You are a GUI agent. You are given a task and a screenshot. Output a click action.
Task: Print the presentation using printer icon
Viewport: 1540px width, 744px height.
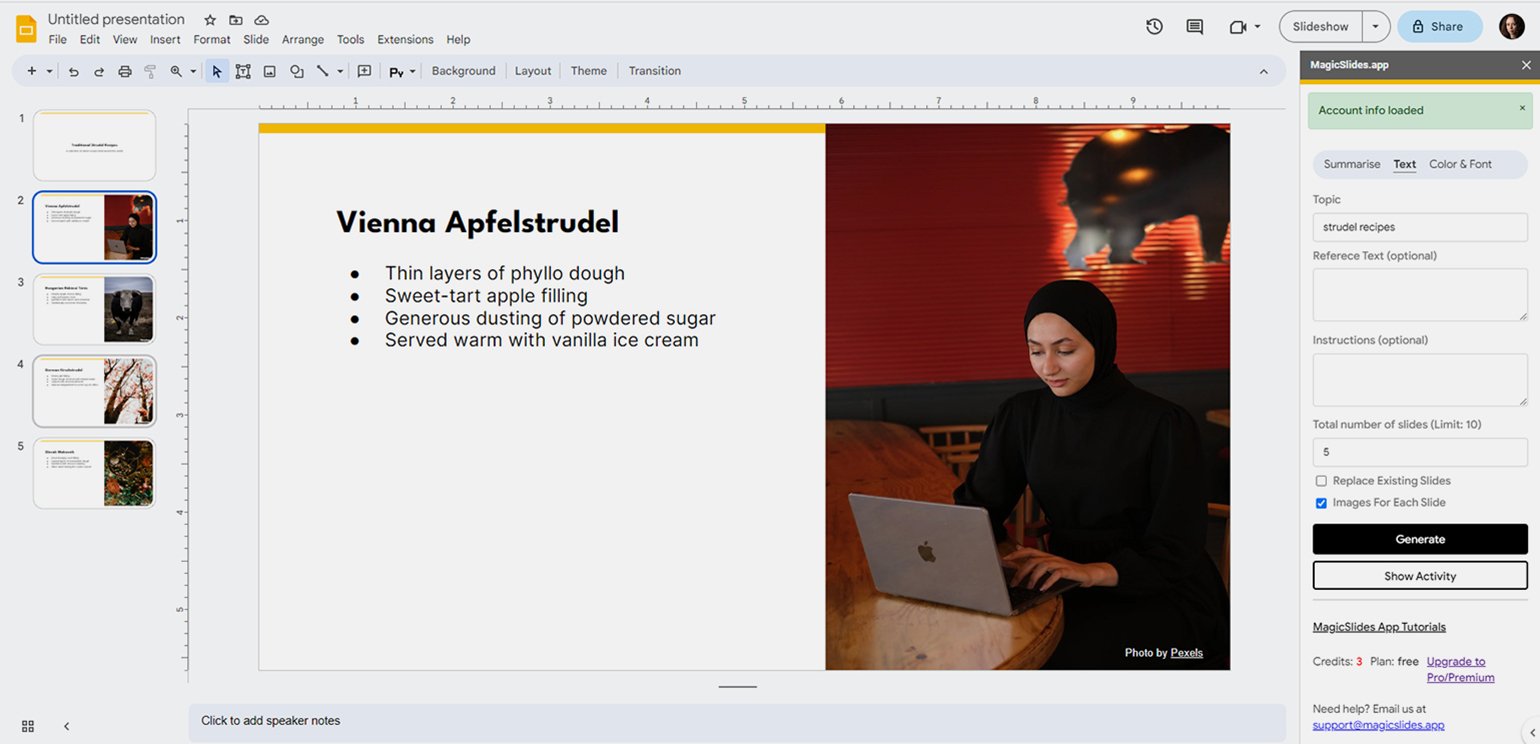click(125, 71)
